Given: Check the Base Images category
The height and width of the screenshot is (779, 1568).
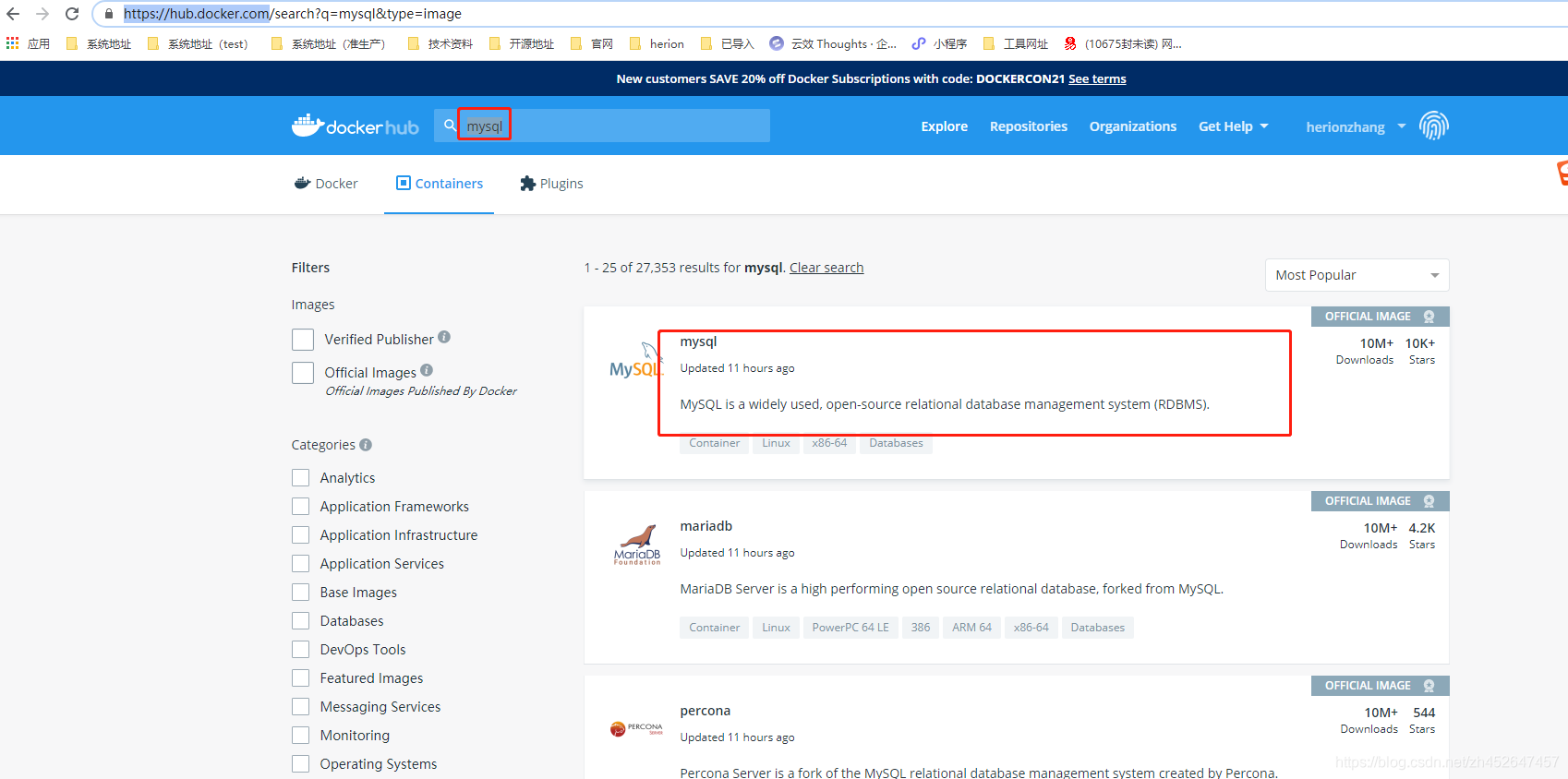Looking at the screenshot, I should point(300,593).
